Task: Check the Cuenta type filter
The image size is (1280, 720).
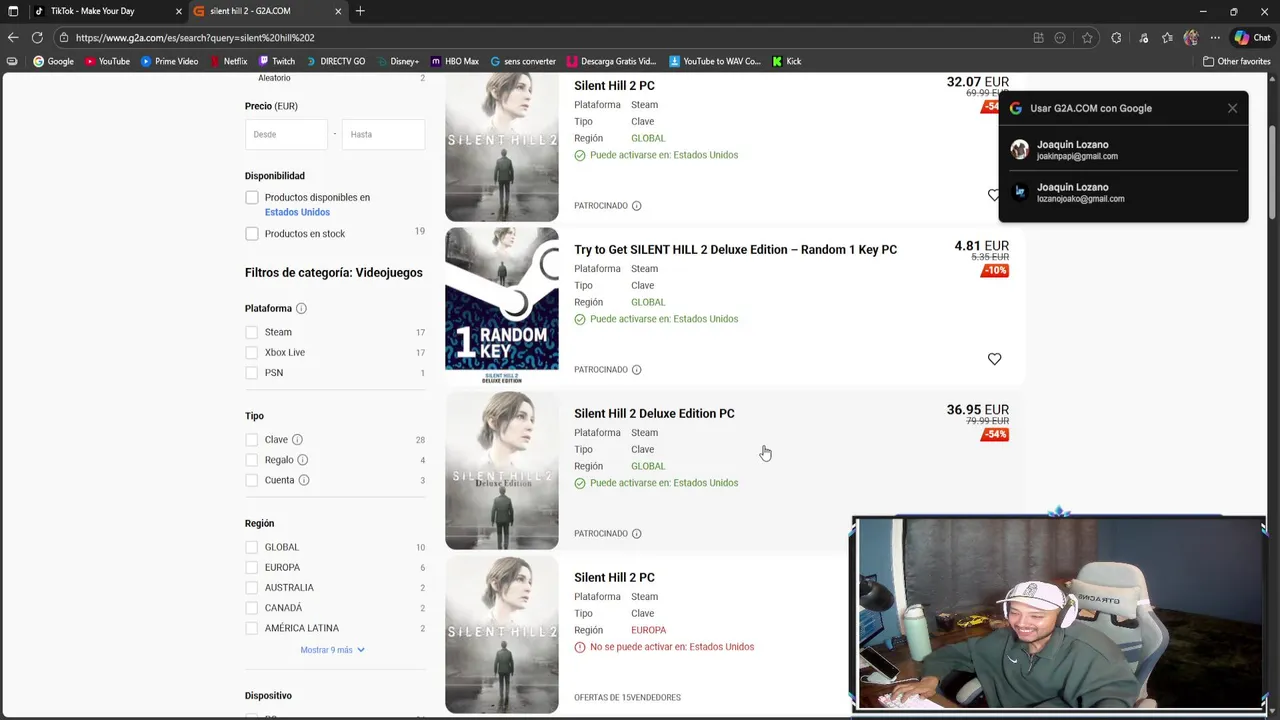Action: click(252, 480)
